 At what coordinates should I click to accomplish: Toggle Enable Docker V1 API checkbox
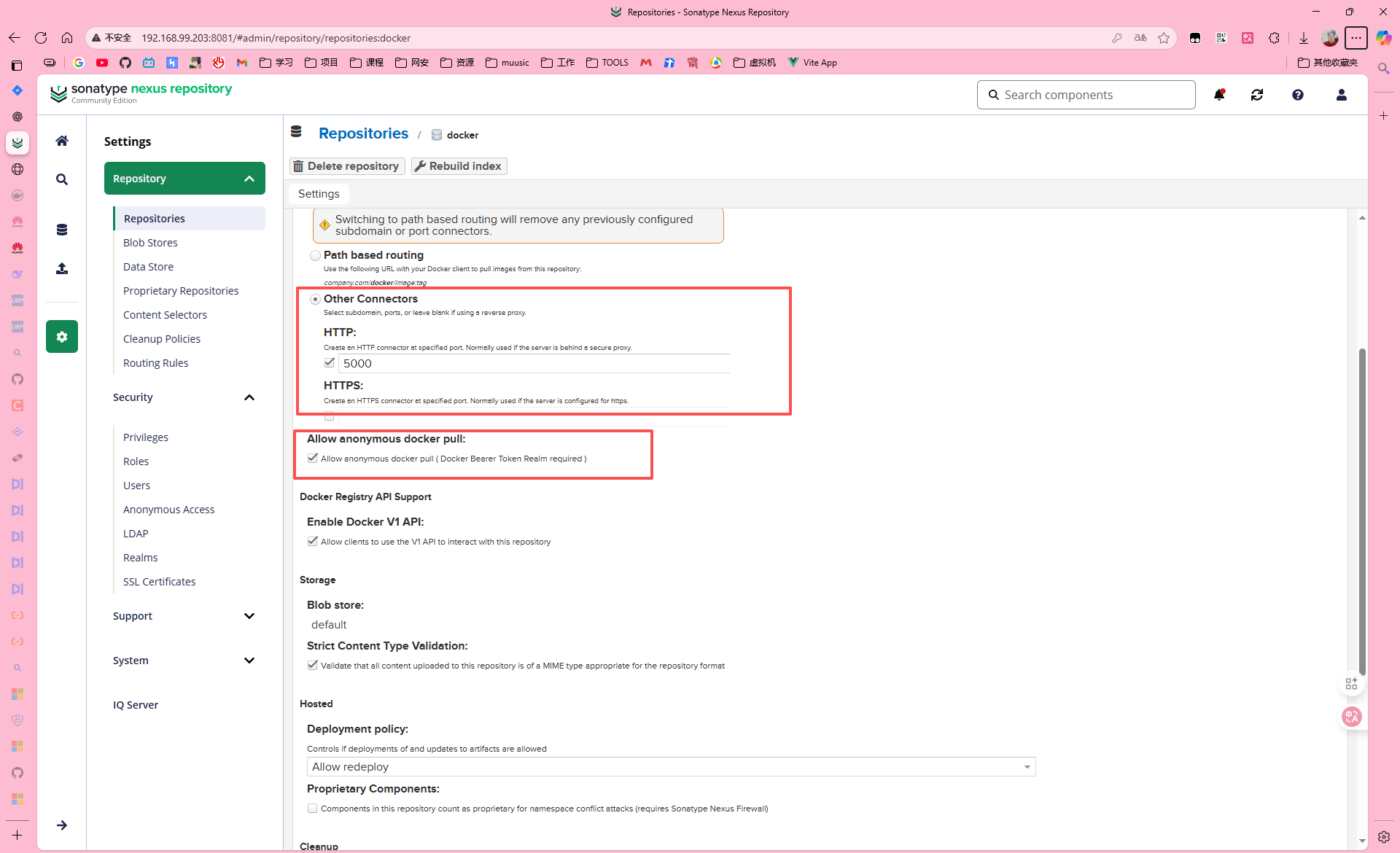(x=313, y=542)
